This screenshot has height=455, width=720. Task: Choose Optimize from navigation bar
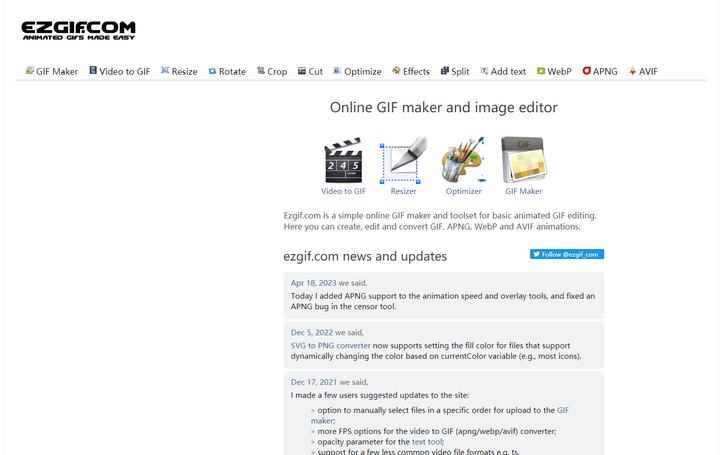tap(357, 72)
